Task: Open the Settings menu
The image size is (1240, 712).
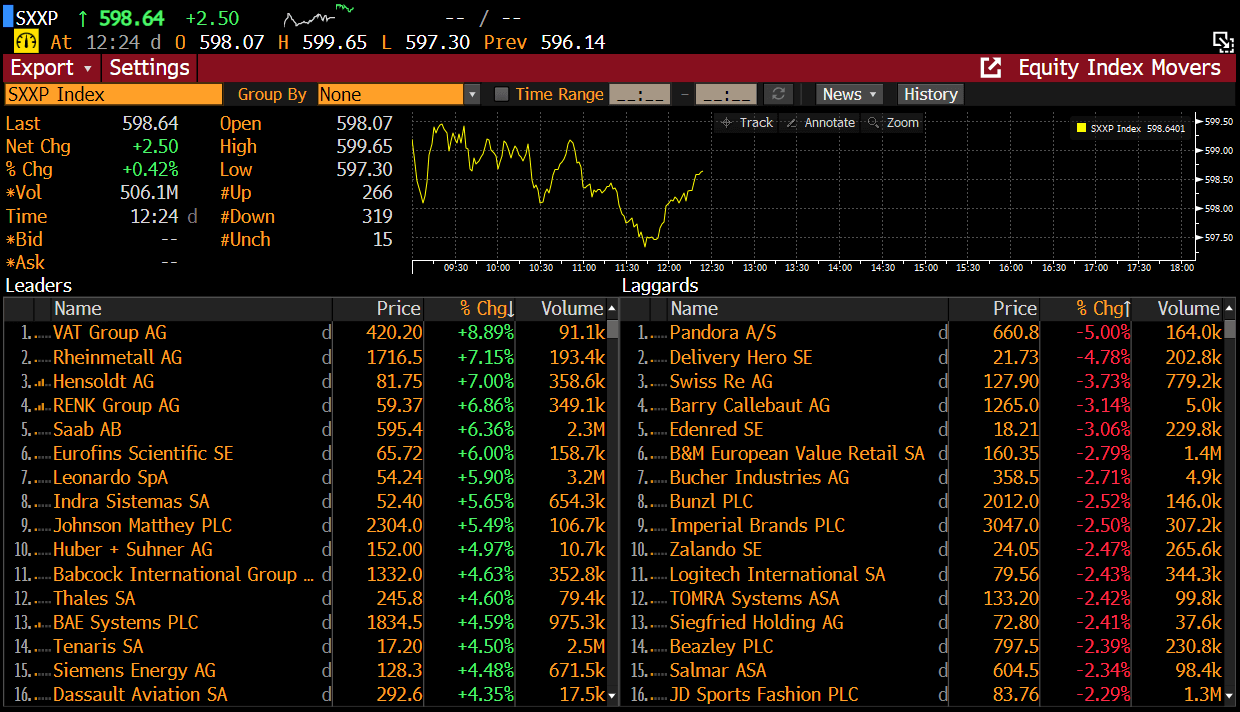Action: tap(149, 68)
